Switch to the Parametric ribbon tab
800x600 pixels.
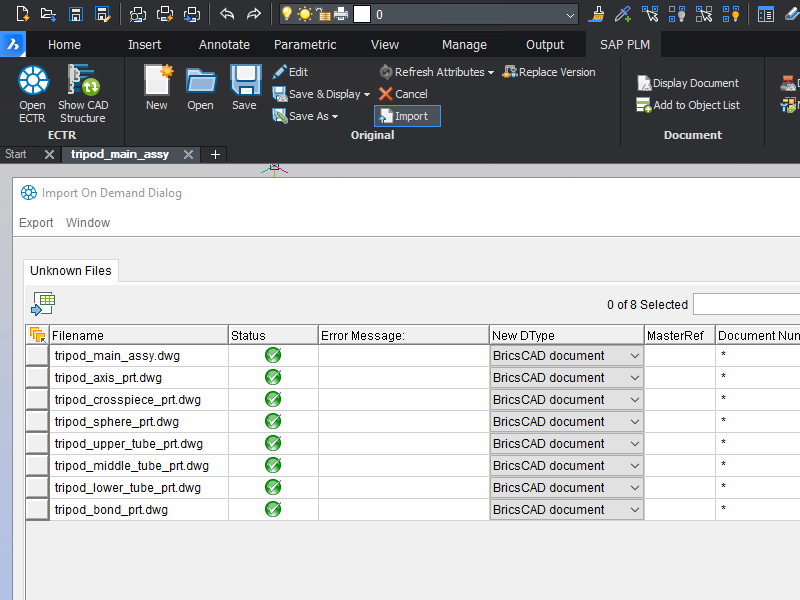point(305,45)
